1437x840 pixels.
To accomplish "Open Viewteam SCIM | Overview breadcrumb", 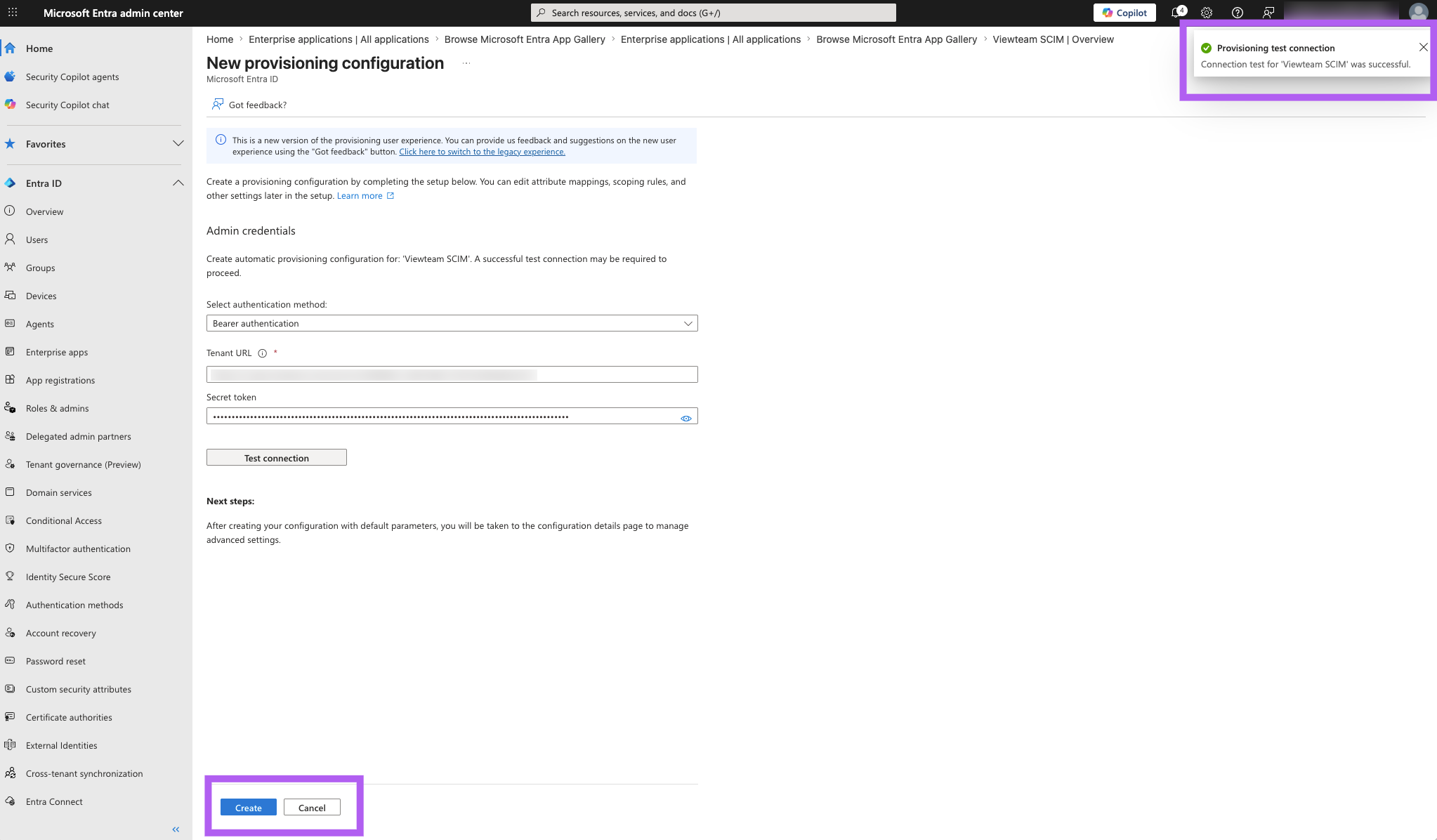I will click(x=1053, y=39).
